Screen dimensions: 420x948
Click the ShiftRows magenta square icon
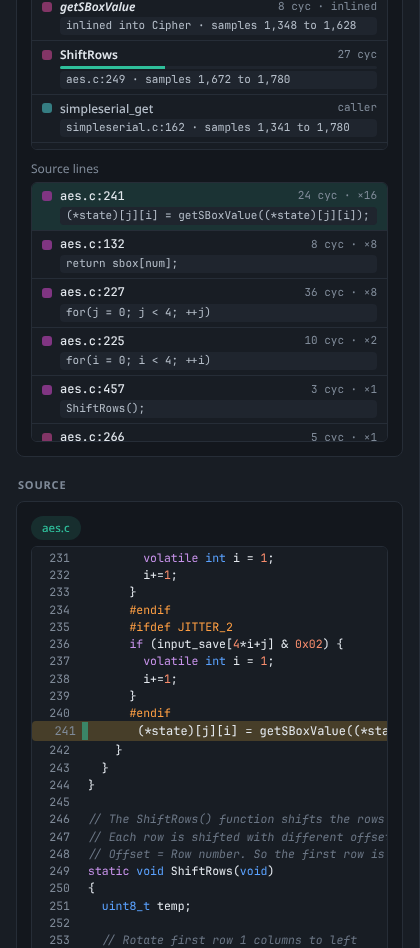point(47,55)
